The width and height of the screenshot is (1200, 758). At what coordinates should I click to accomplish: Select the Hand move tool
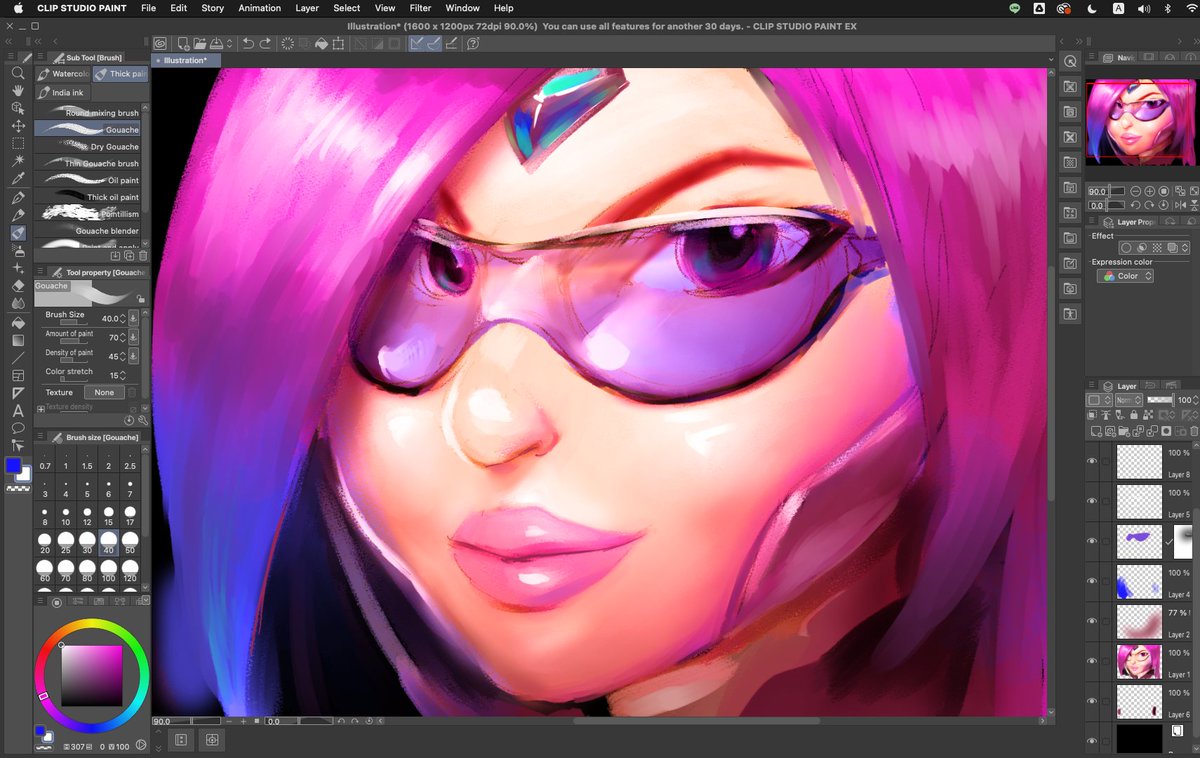pos(17,90)
